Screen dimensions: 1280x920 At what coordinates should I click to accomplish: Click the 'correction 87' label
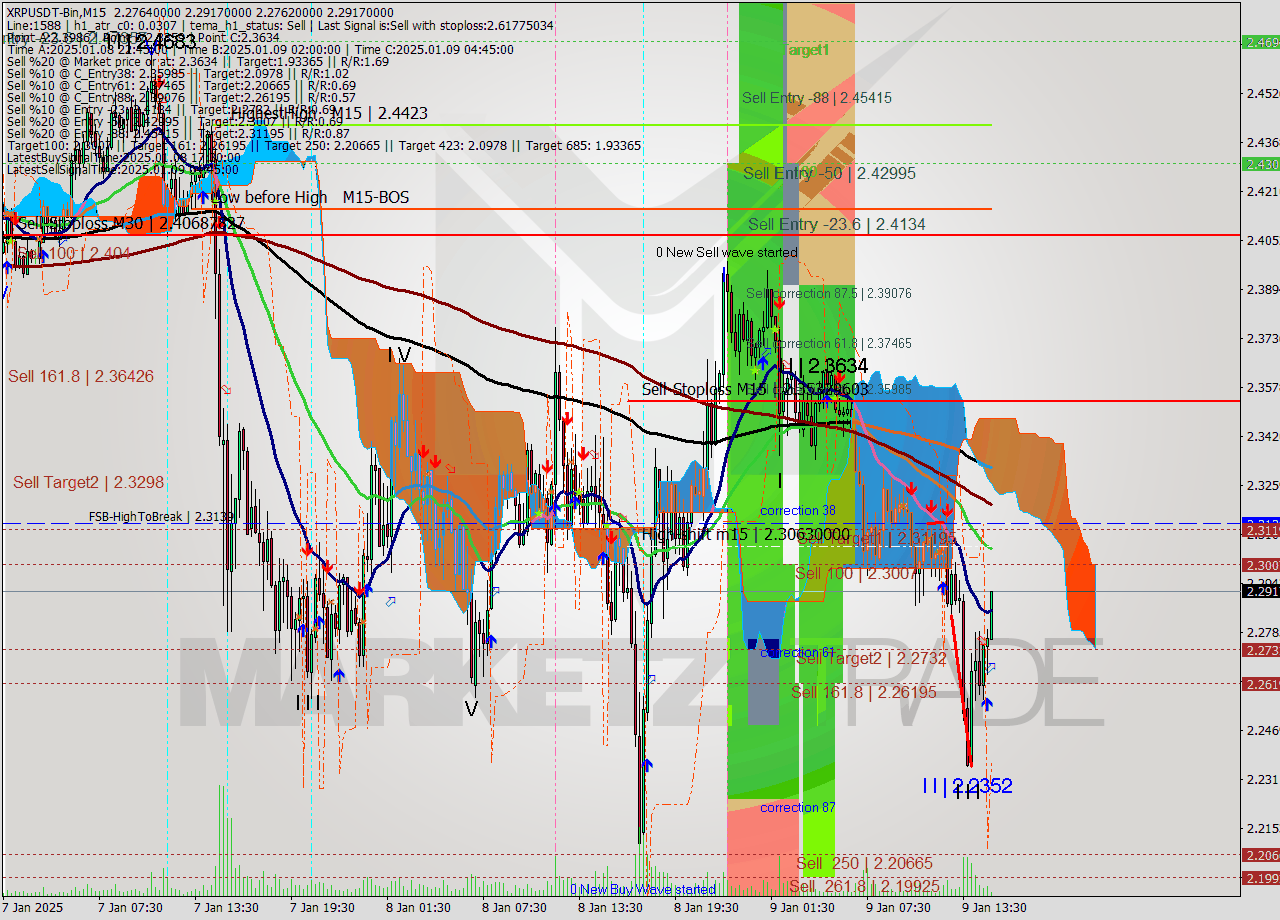click(798, 807)
